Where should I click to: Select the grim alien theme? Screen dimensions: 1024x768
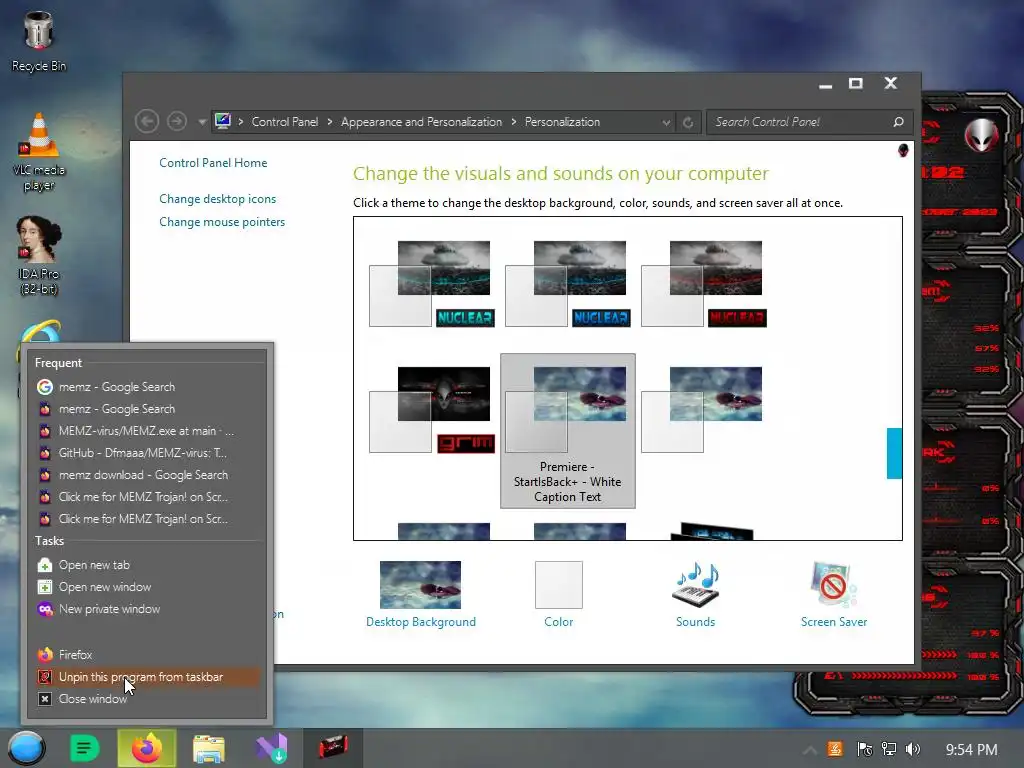click(x=432, y=410)
